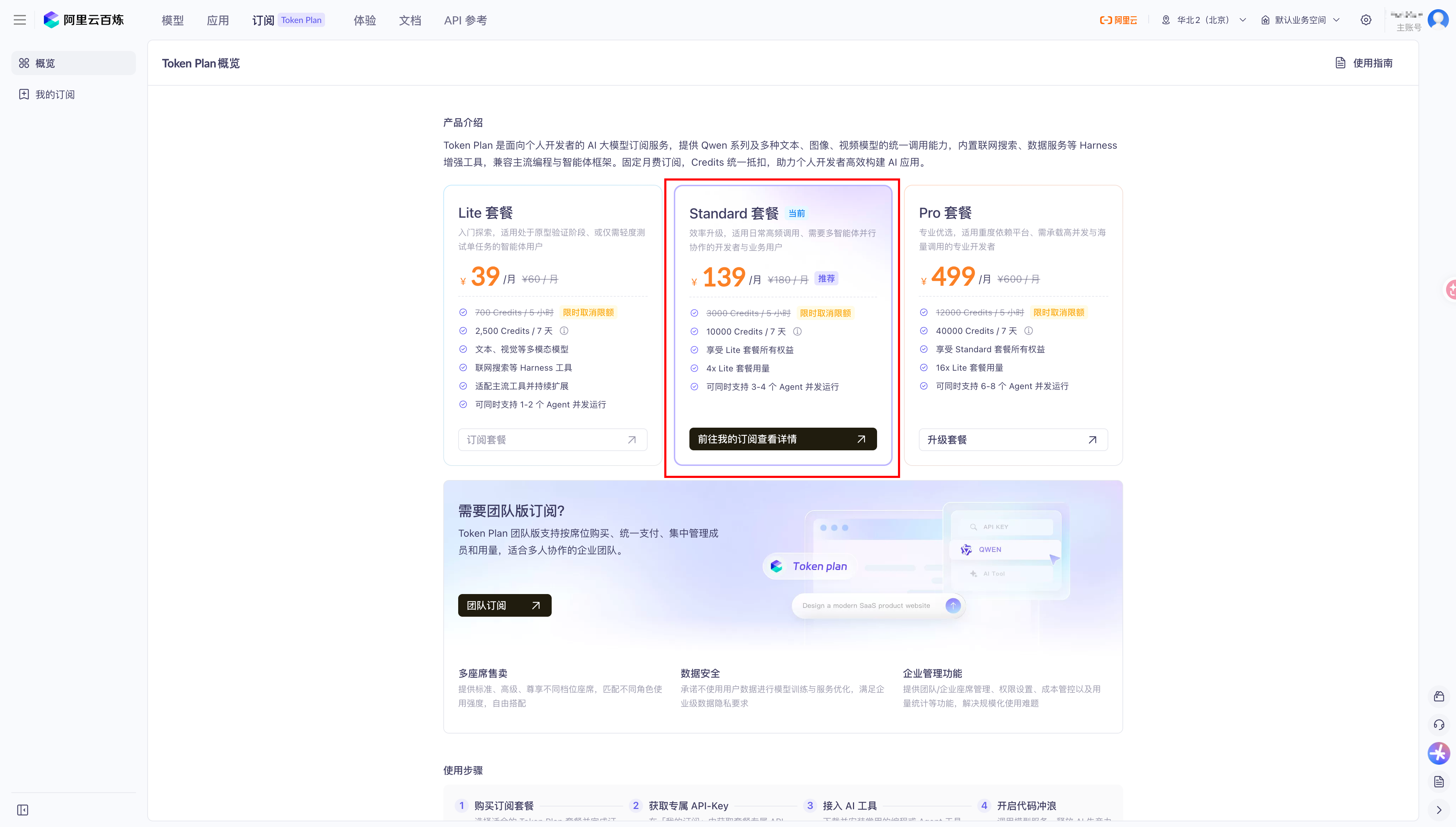Select the 订阅 Token Plan tab
This screenshot has height=827, width=1456.
coord(288,21)
